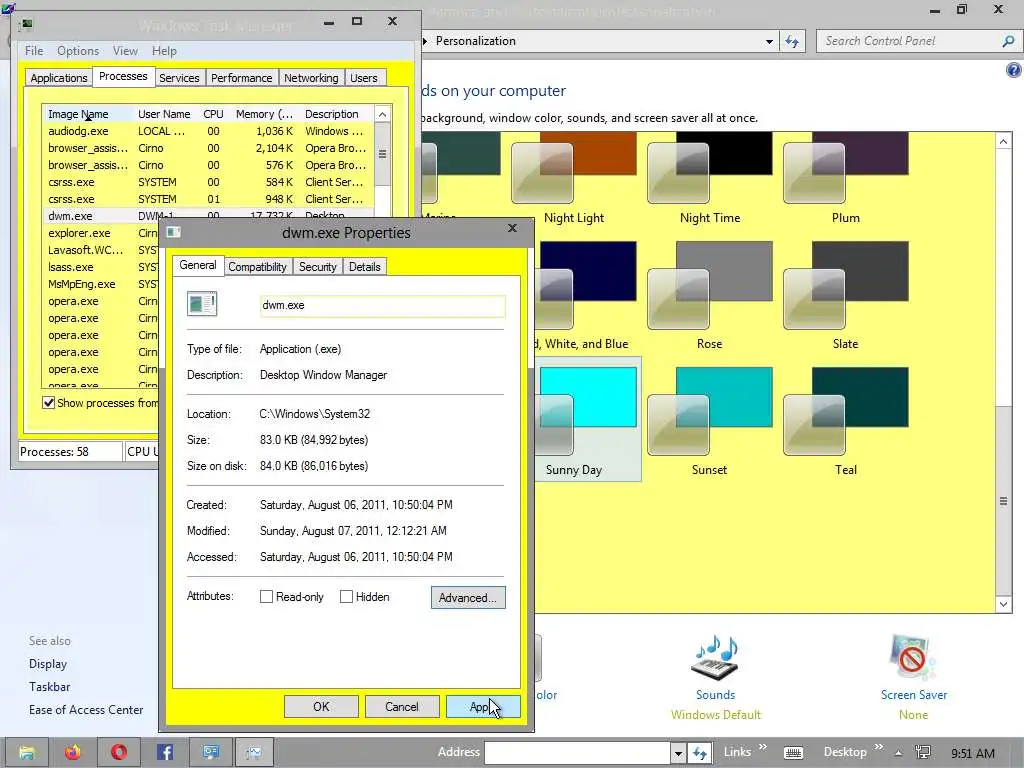Open the Facebook taskbar icon
1024x768 pixels.
coord(165,752)
